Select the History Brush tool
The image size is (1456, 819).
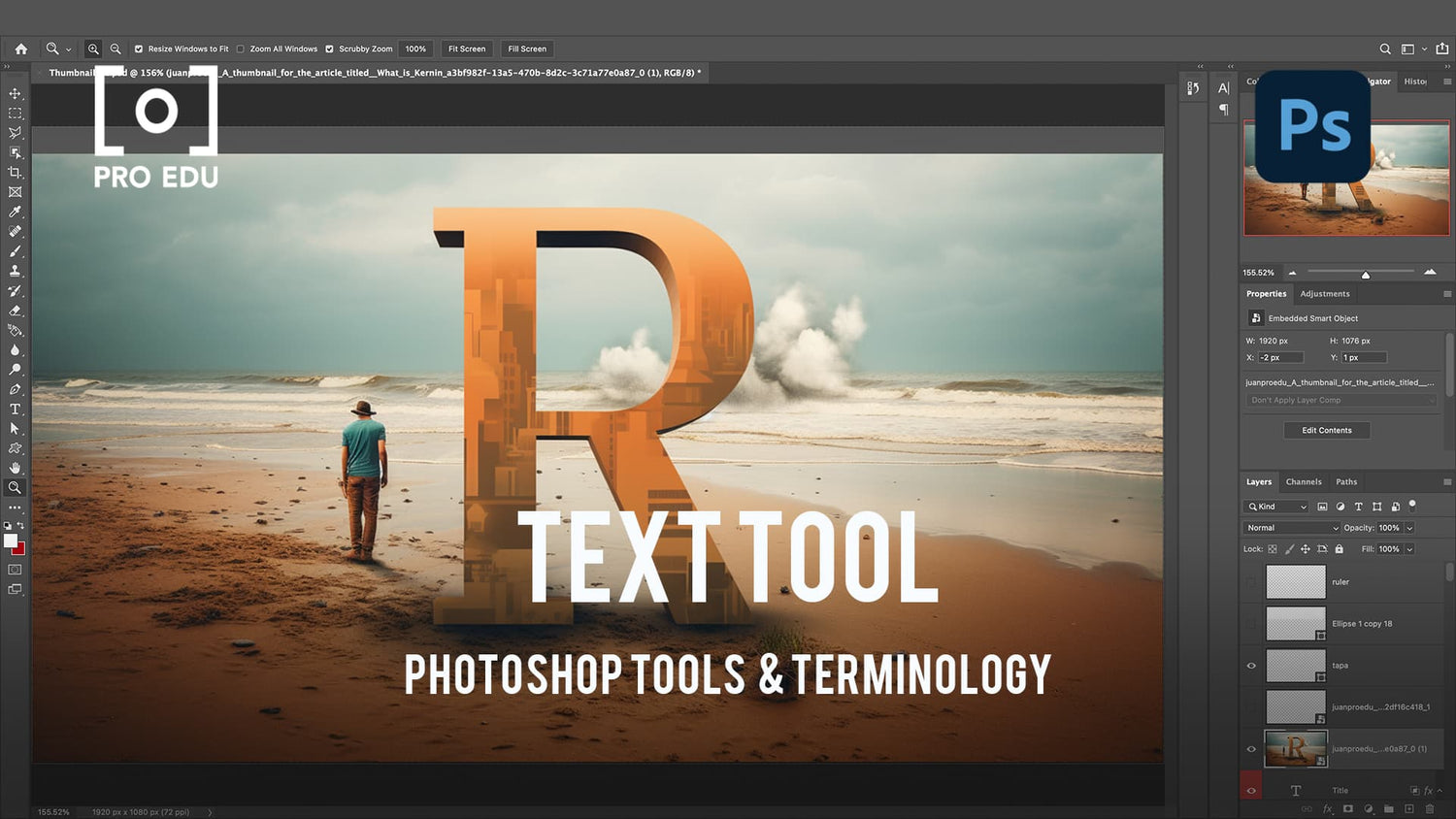(15, 291)
